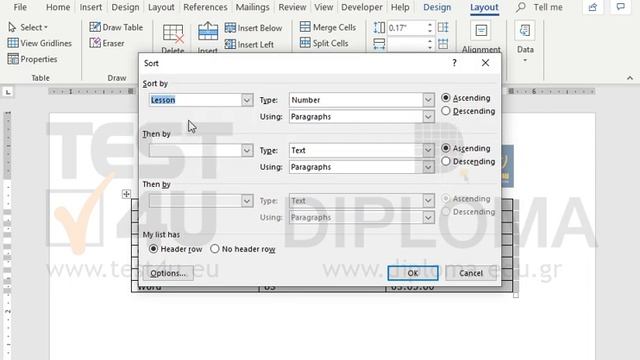
Task: Click Distribute Columns icon
Action: [x=443, y=44]
